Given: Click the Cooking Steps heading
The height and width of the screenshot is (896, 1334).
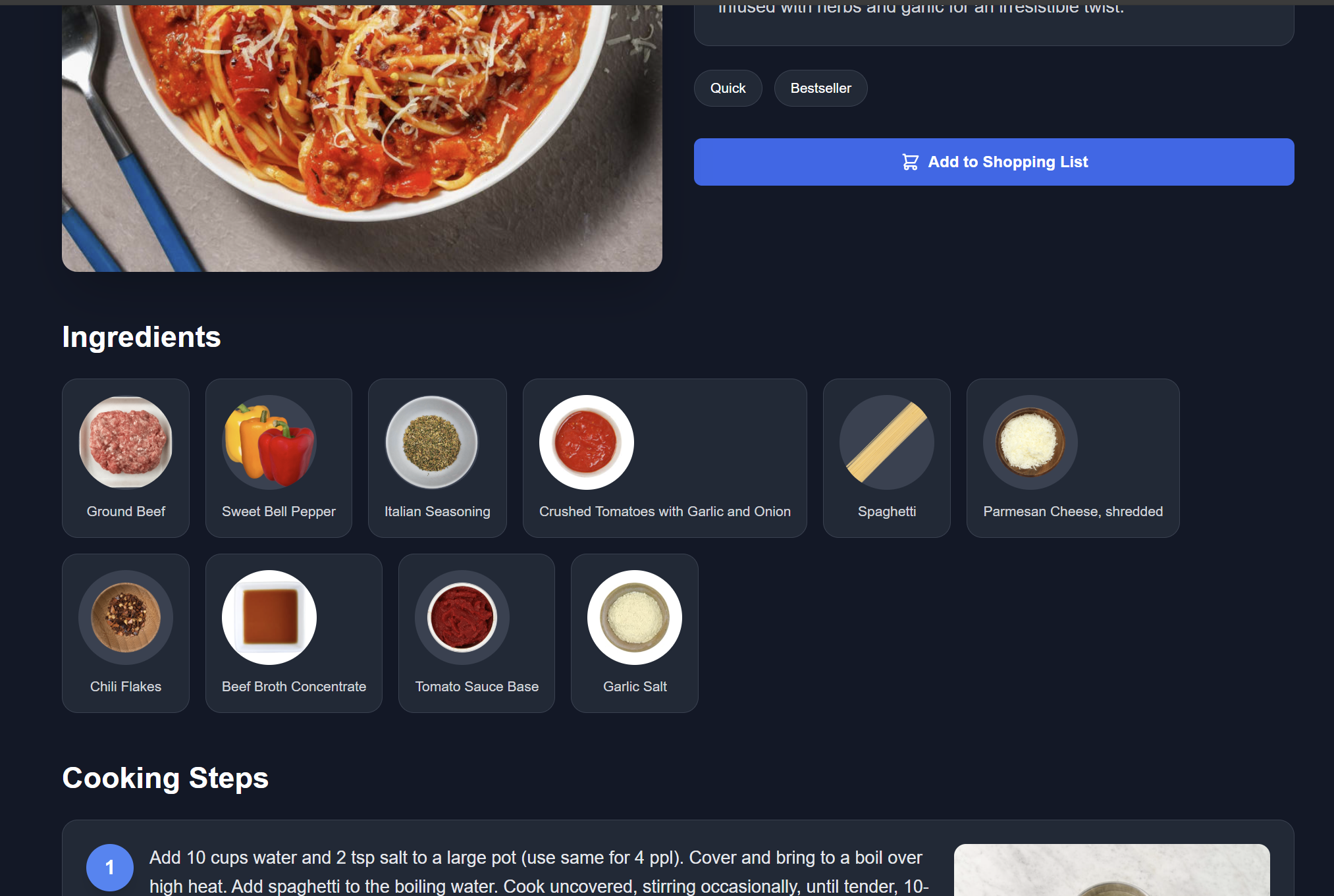Looking at the screenshot, I should (x=165, y=778).
